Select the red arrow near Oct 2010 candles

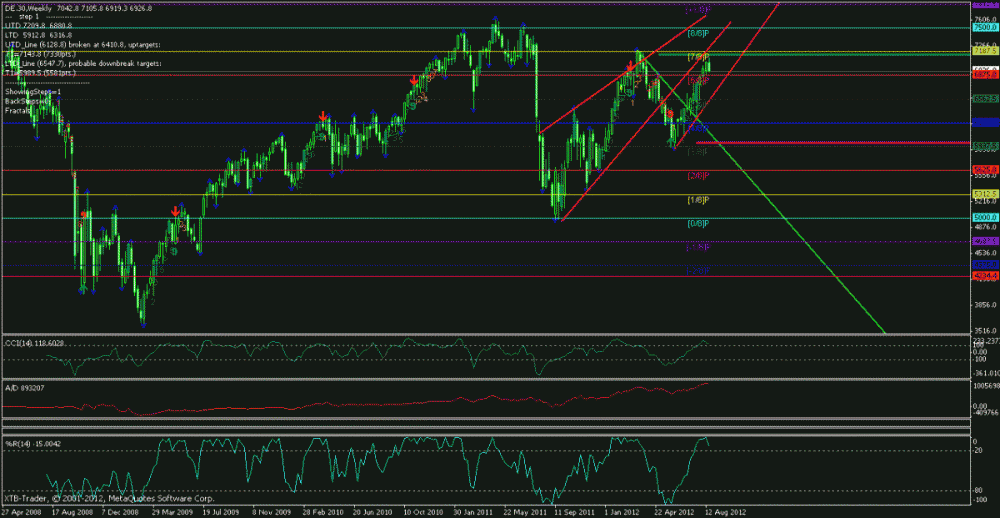[414, 80]
